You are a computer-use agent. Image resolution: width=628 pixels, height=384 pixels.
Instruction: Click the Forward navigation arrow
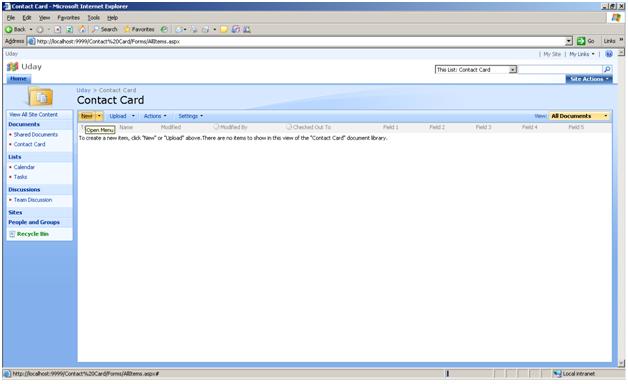click(x=40, y=29)
